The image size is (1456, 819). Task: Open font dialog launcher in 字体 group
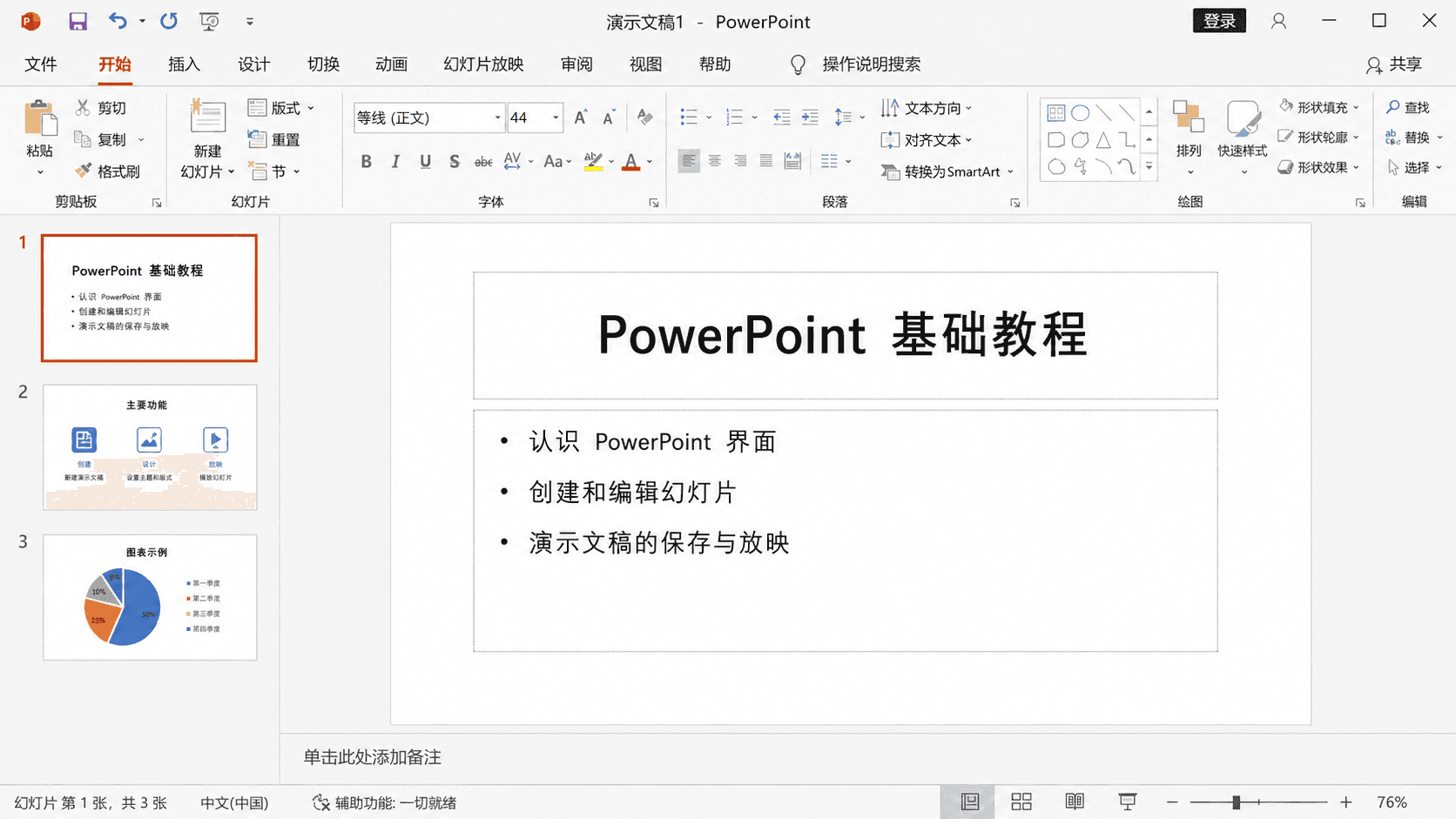pos(654,203)
